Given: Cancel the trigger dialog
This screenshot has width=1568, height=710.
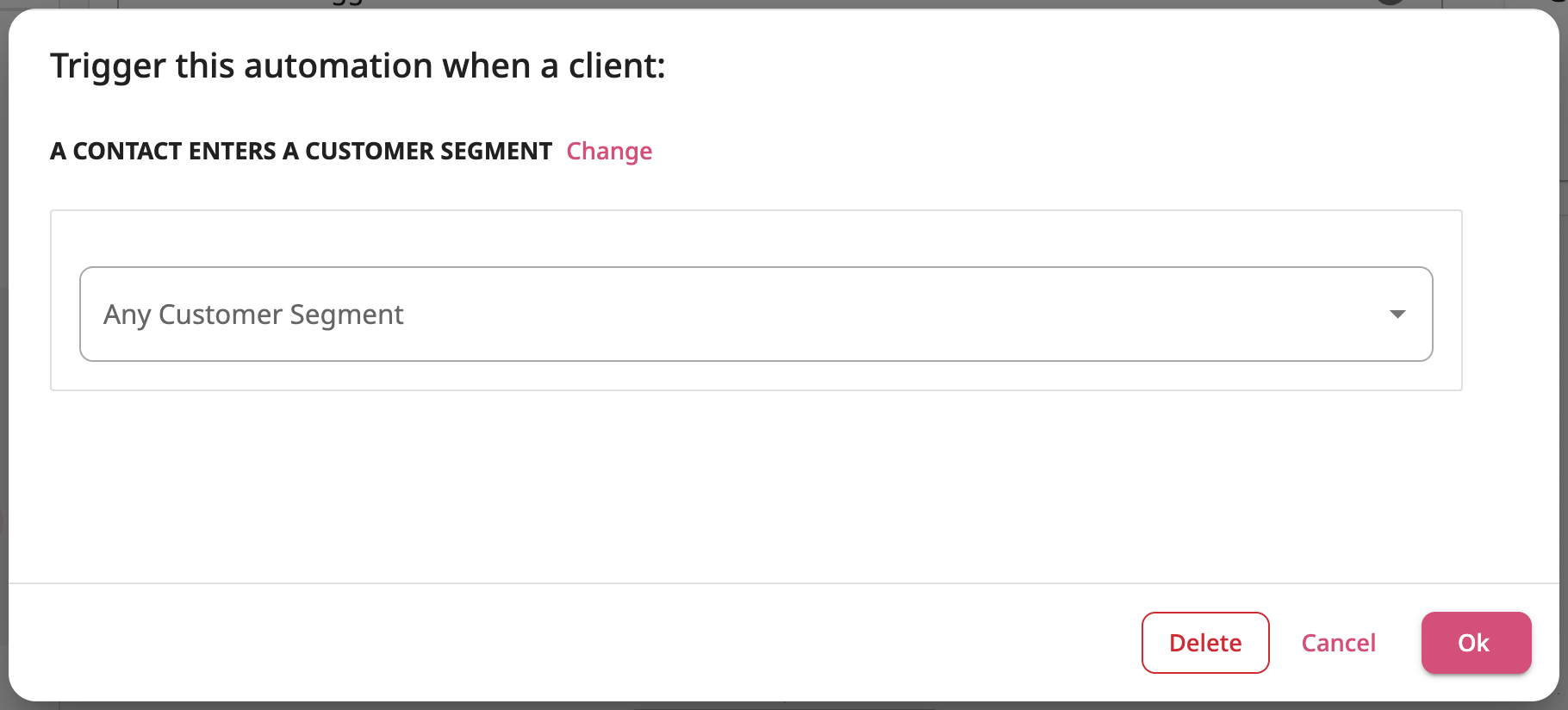Looking at the screenshot, I should (x=1338, y=643).
